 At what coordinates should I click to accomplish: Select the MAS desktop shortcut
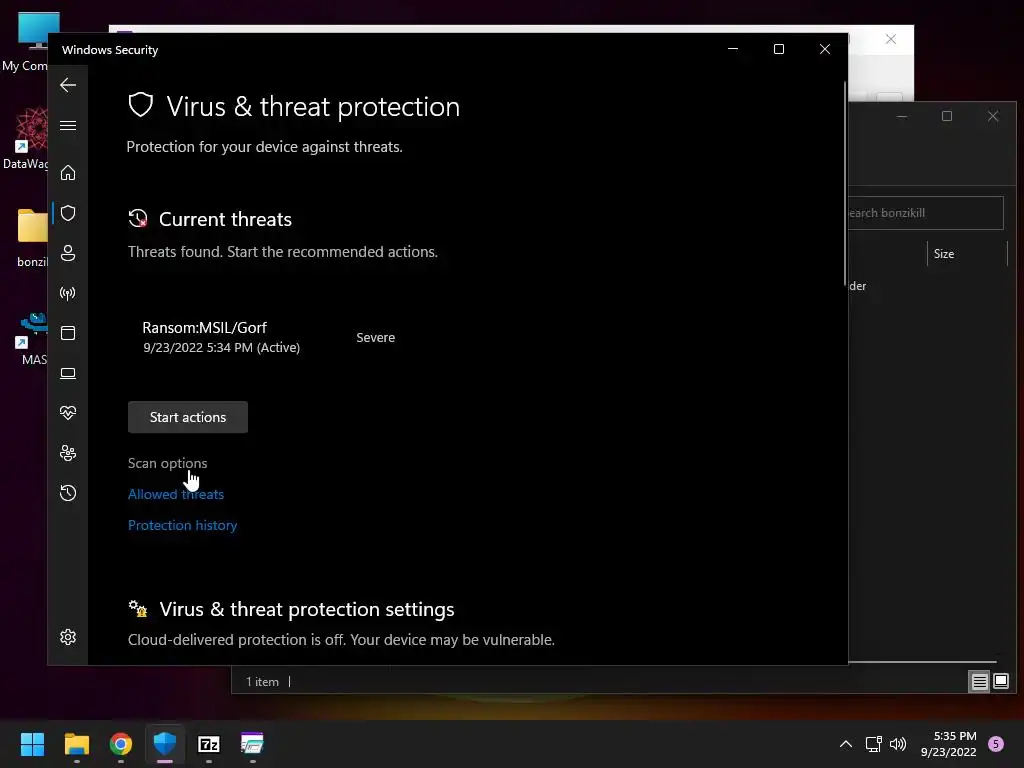pos(33,338)
